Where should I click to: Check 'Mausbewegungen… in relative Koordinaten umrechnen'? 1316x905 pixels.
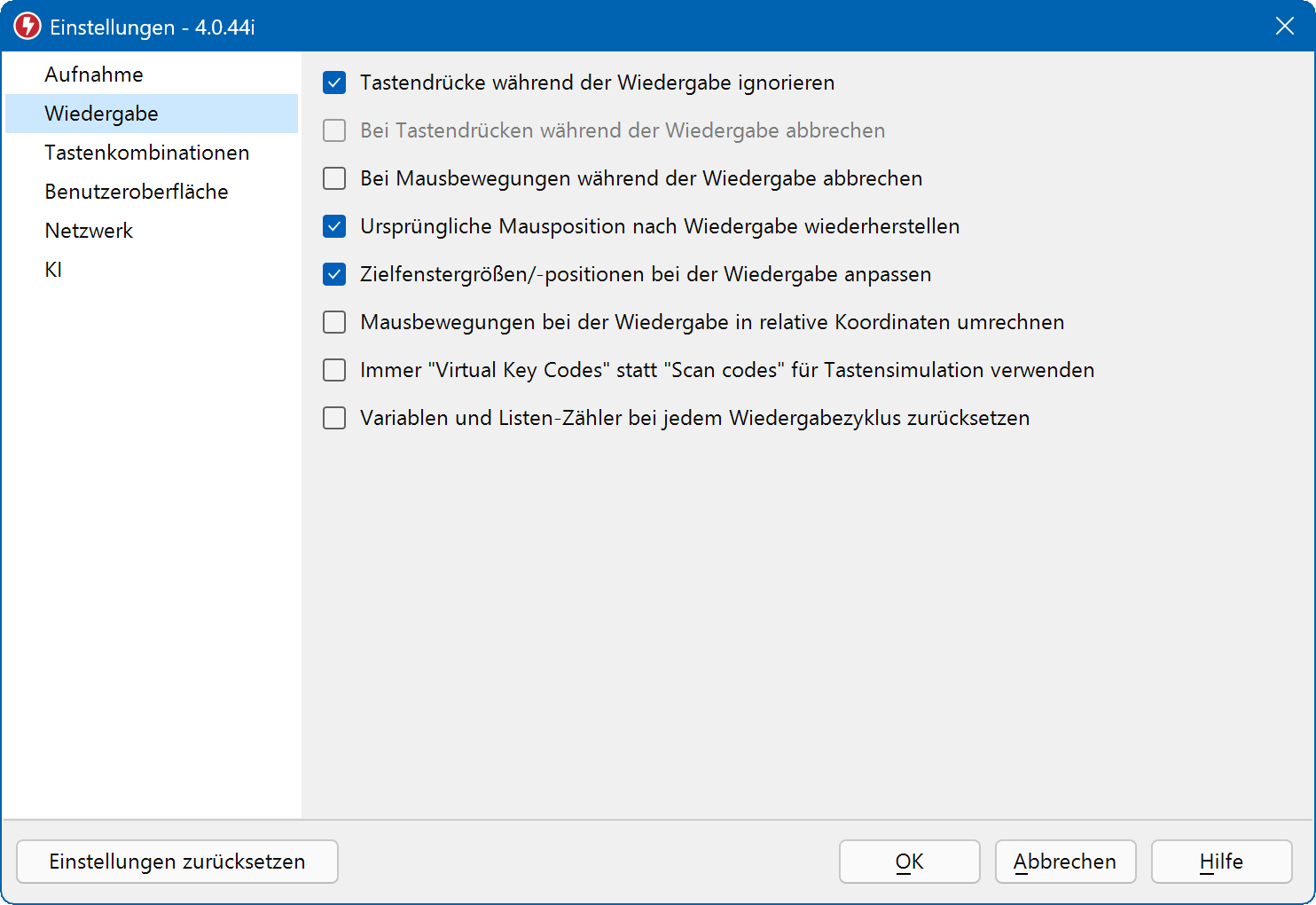(334, 322)
